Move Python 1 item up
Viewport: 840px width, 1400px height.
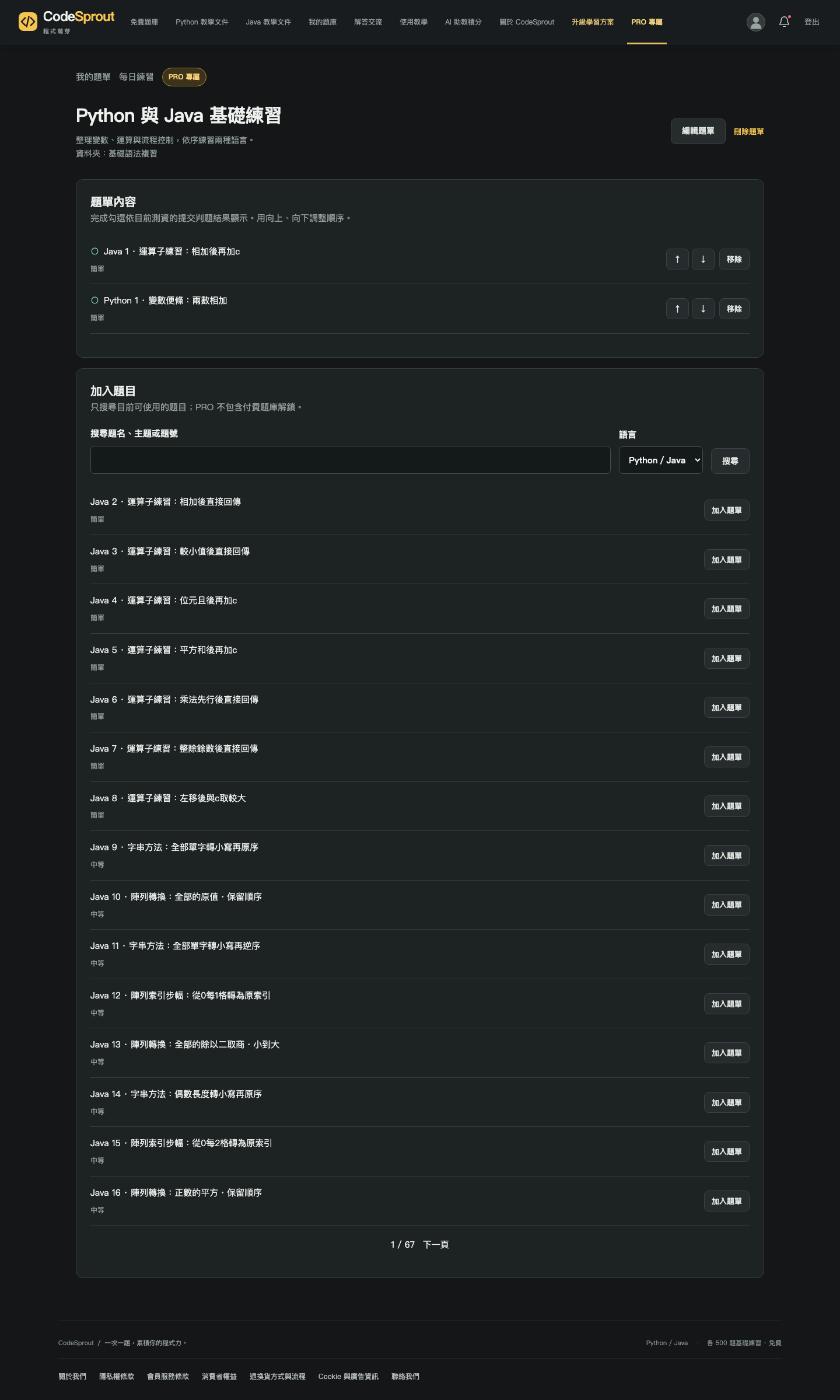pyautogui.click(x=677, y=309)
